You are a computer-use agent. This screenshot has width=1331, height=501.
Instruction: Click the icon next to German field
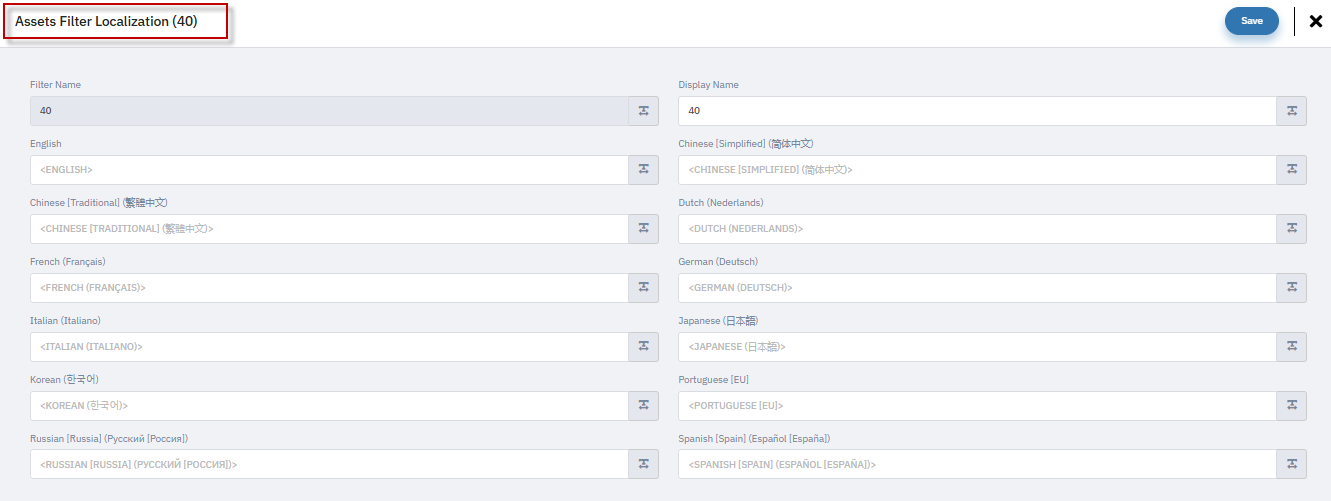click(1291, 288)
